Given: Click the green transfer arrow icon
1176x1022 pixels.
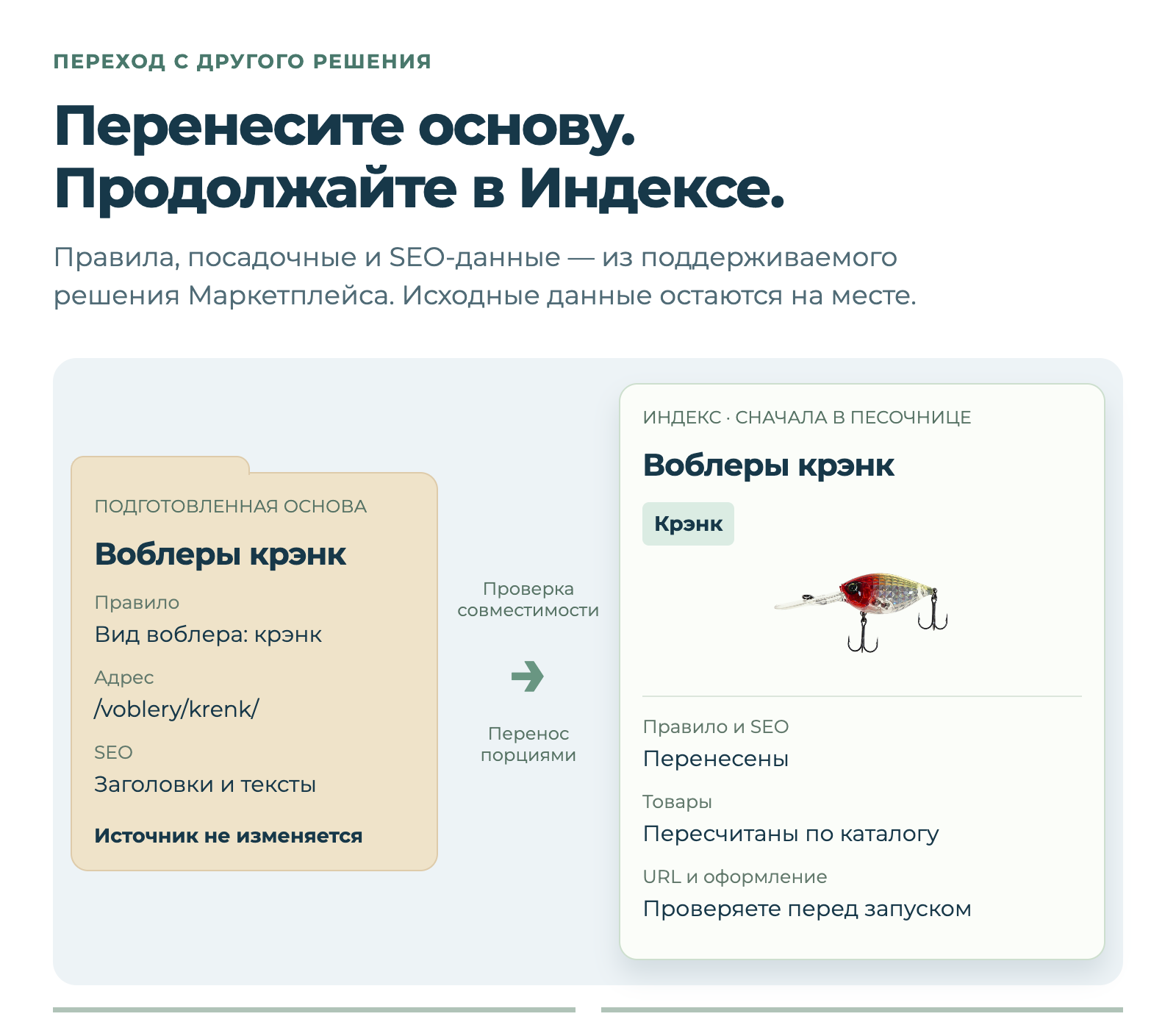Looking at the screenshot, I should click(528, 676).
